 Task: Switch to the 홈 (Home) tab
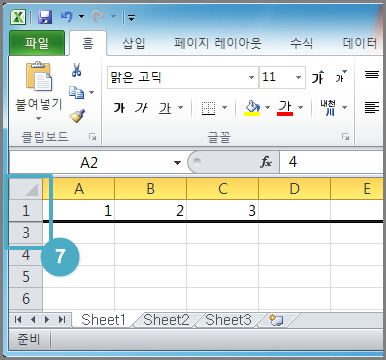coord(88,43)
